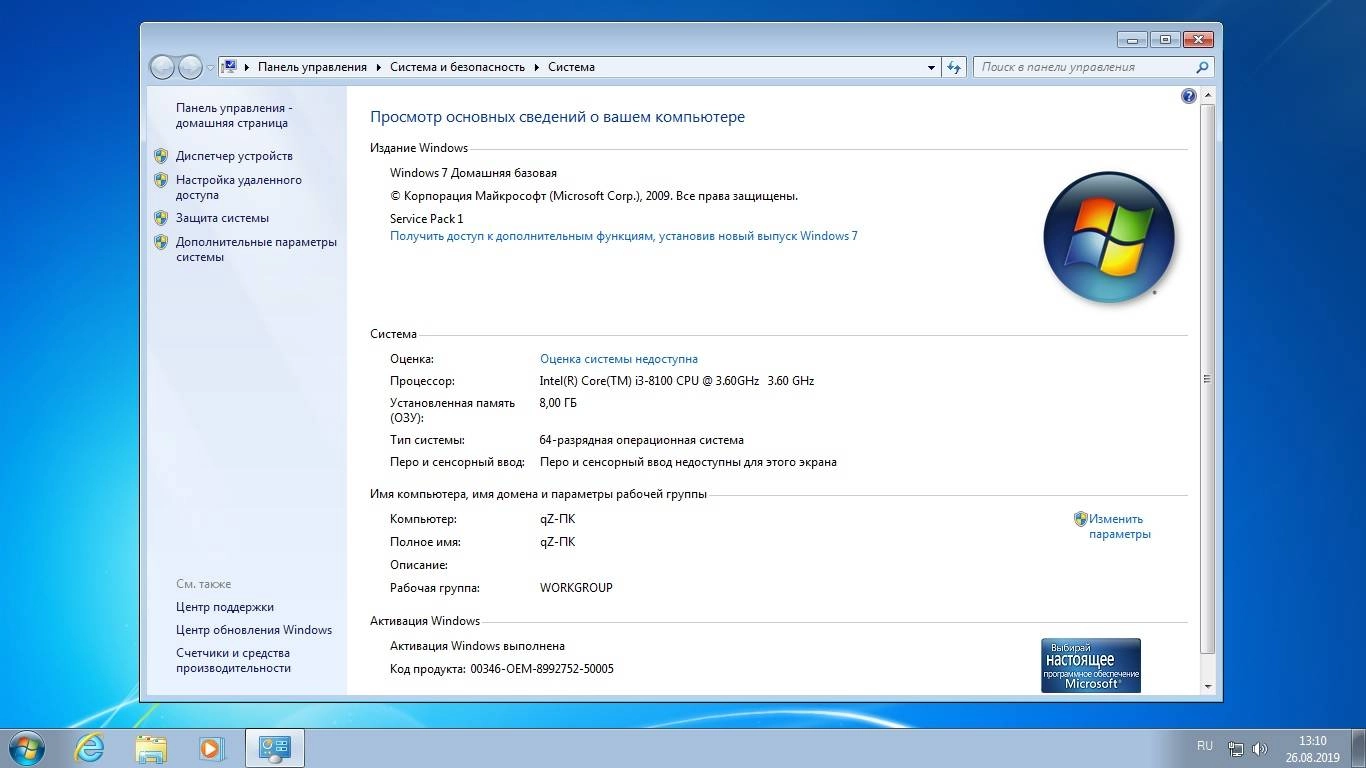The height and width of the screenshot is (768, 1366).
Task: Click shield icon beside Защита системы
Action: 161,218
